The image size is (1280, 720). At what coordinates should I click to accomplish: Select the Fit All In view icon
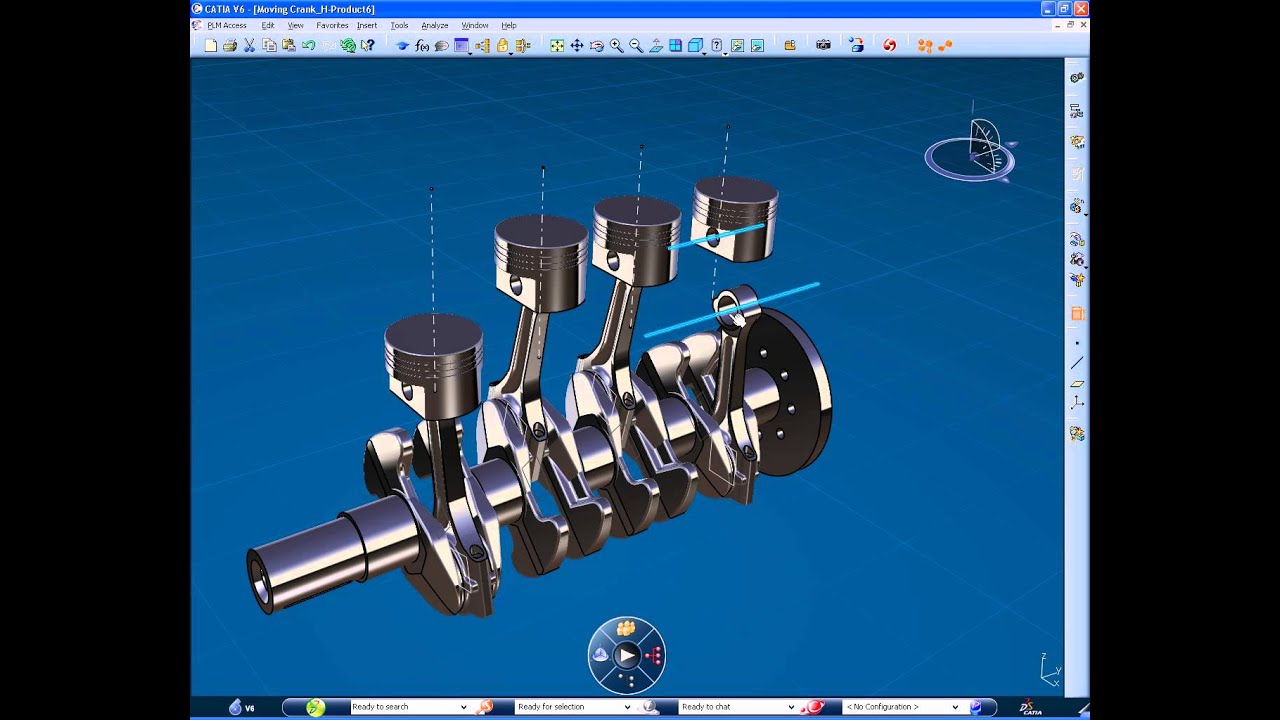557,45
